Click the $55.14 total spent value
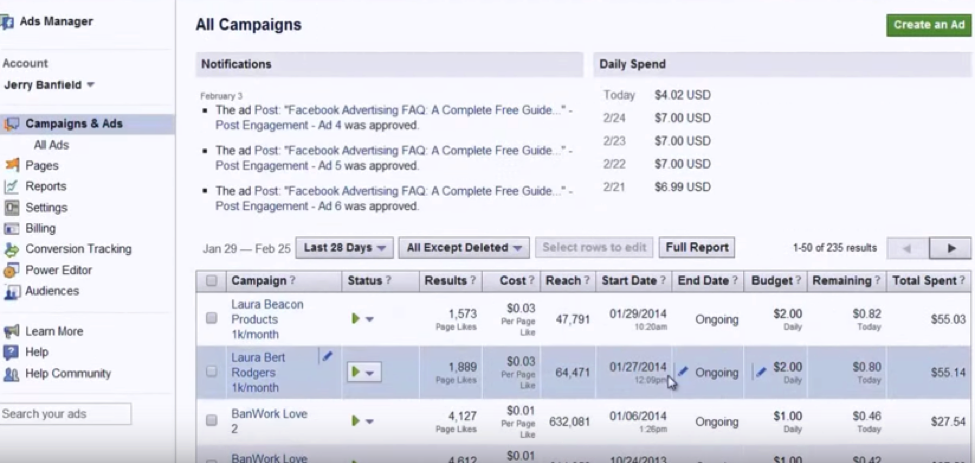Image resolution: width=975 pixels, height=463 pixels. [x=948, y=372]
